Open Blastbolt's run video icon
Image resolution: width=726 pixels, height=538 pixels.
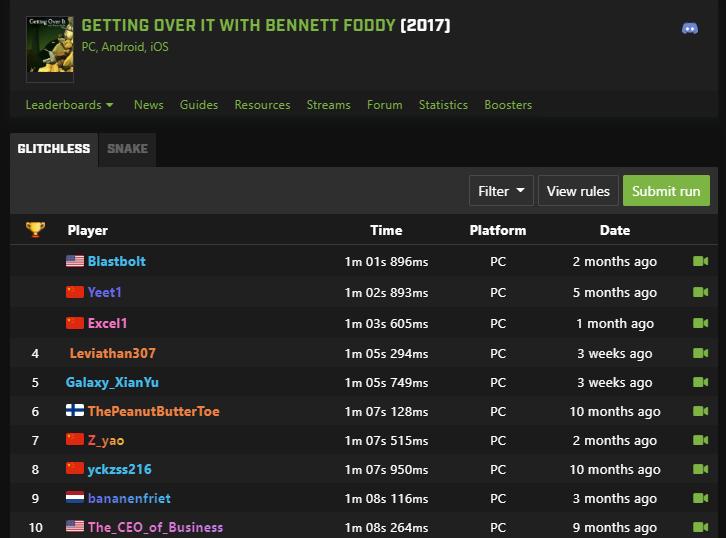[700, 262]
